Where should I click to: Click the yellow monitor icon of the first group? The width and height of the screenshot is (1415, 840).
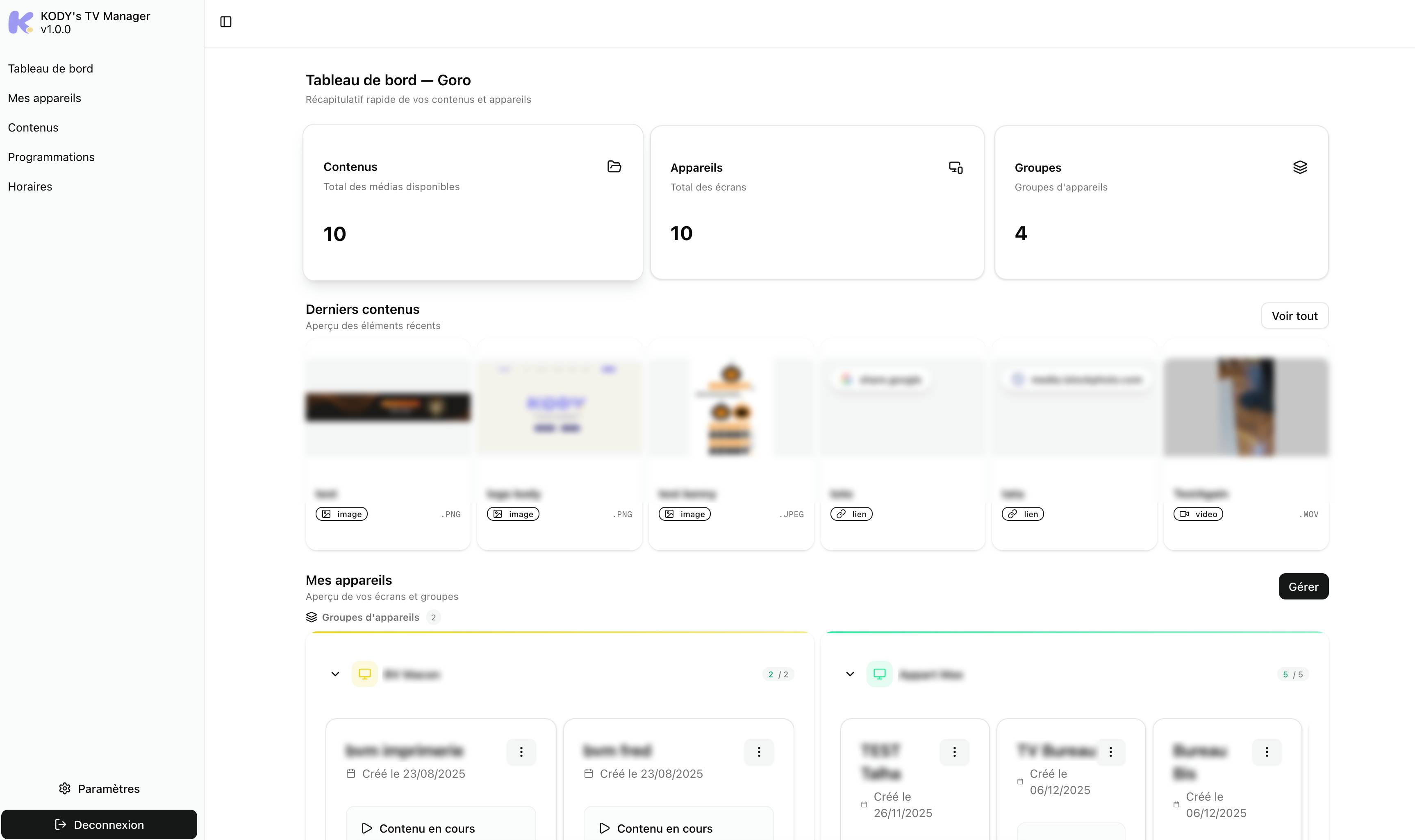point(365,674)
